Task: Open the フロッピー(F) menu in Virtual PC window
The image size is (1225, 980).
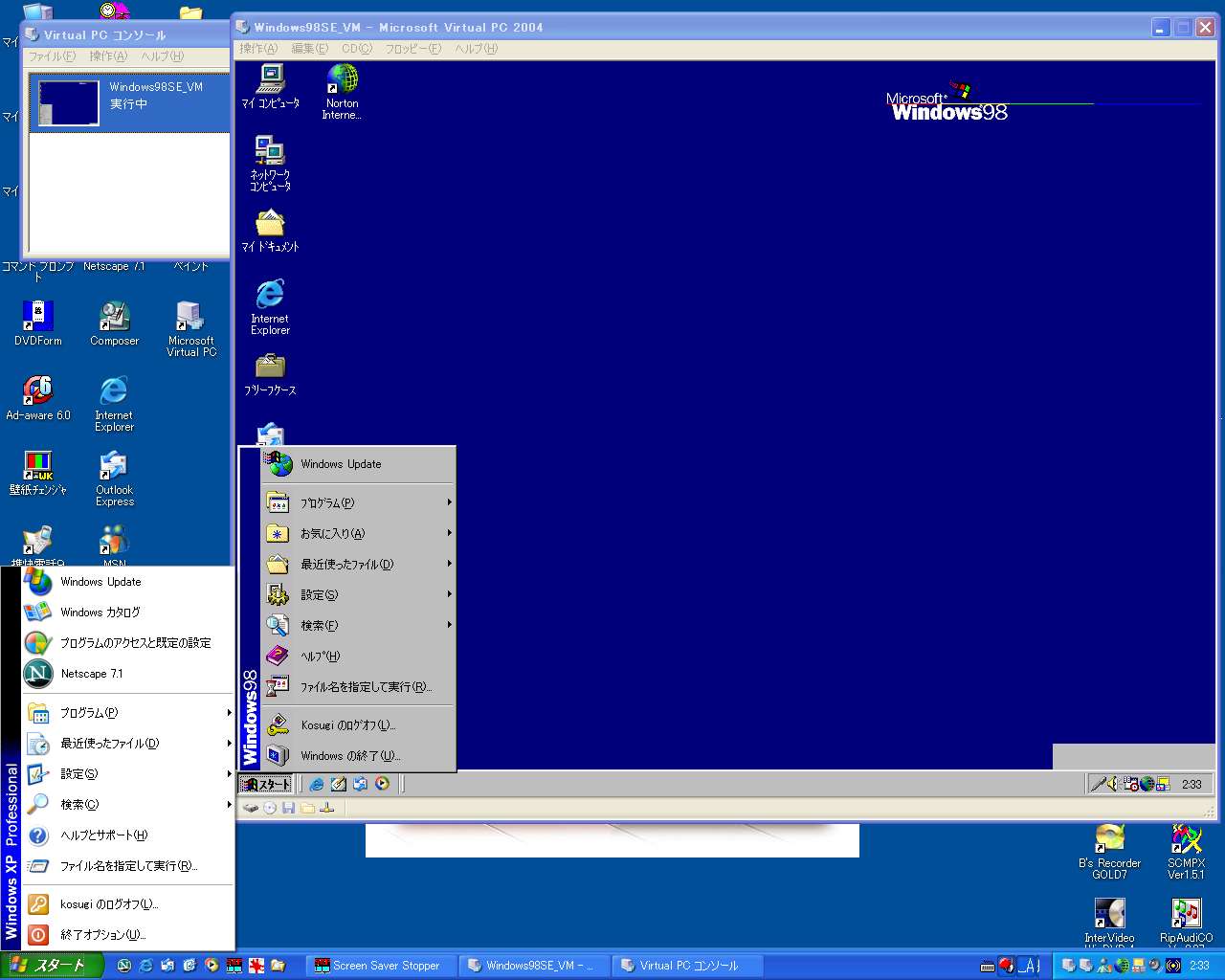Action: click(x=412, y=49)
